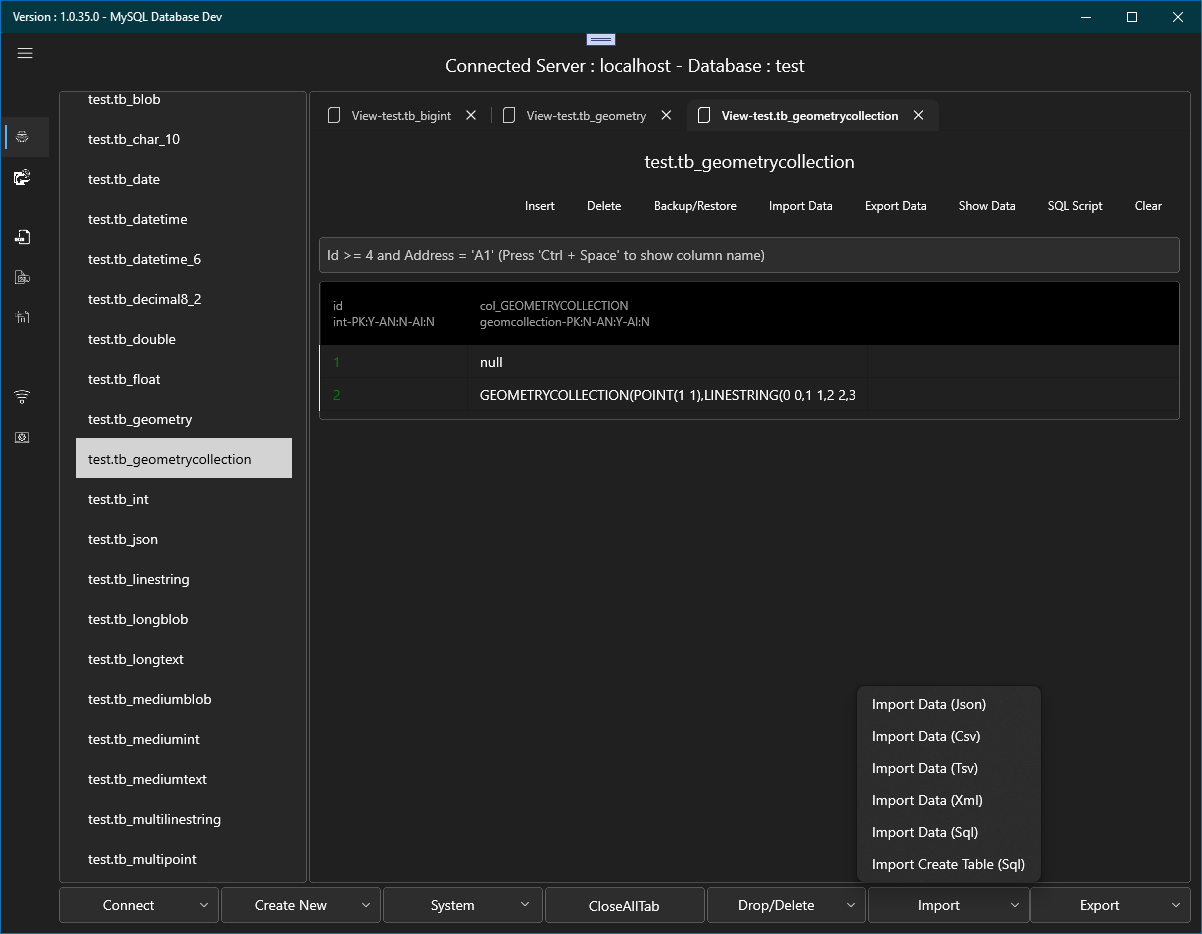Viewport: 1202px width, 934px height.
Task: Select test.tb_datetime in table list
Action: click(x=184, y=219)
